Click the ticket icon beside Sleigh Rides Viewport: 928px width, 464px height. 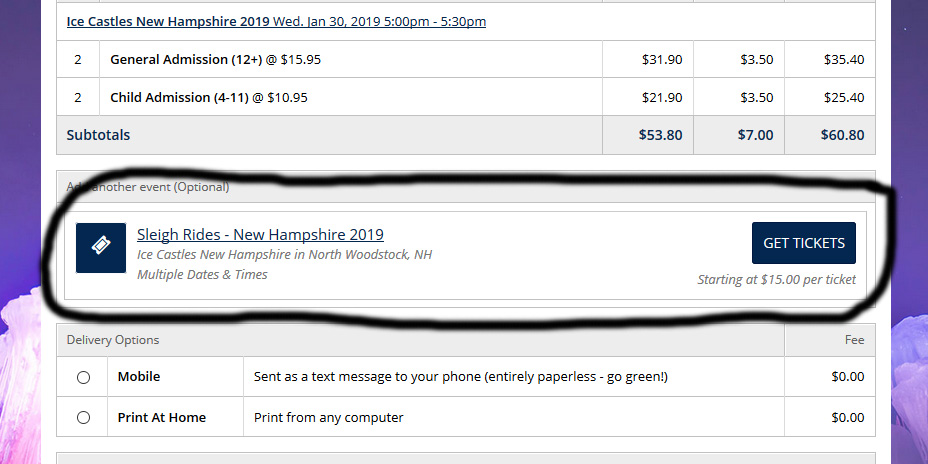click(x=101, y=247)
